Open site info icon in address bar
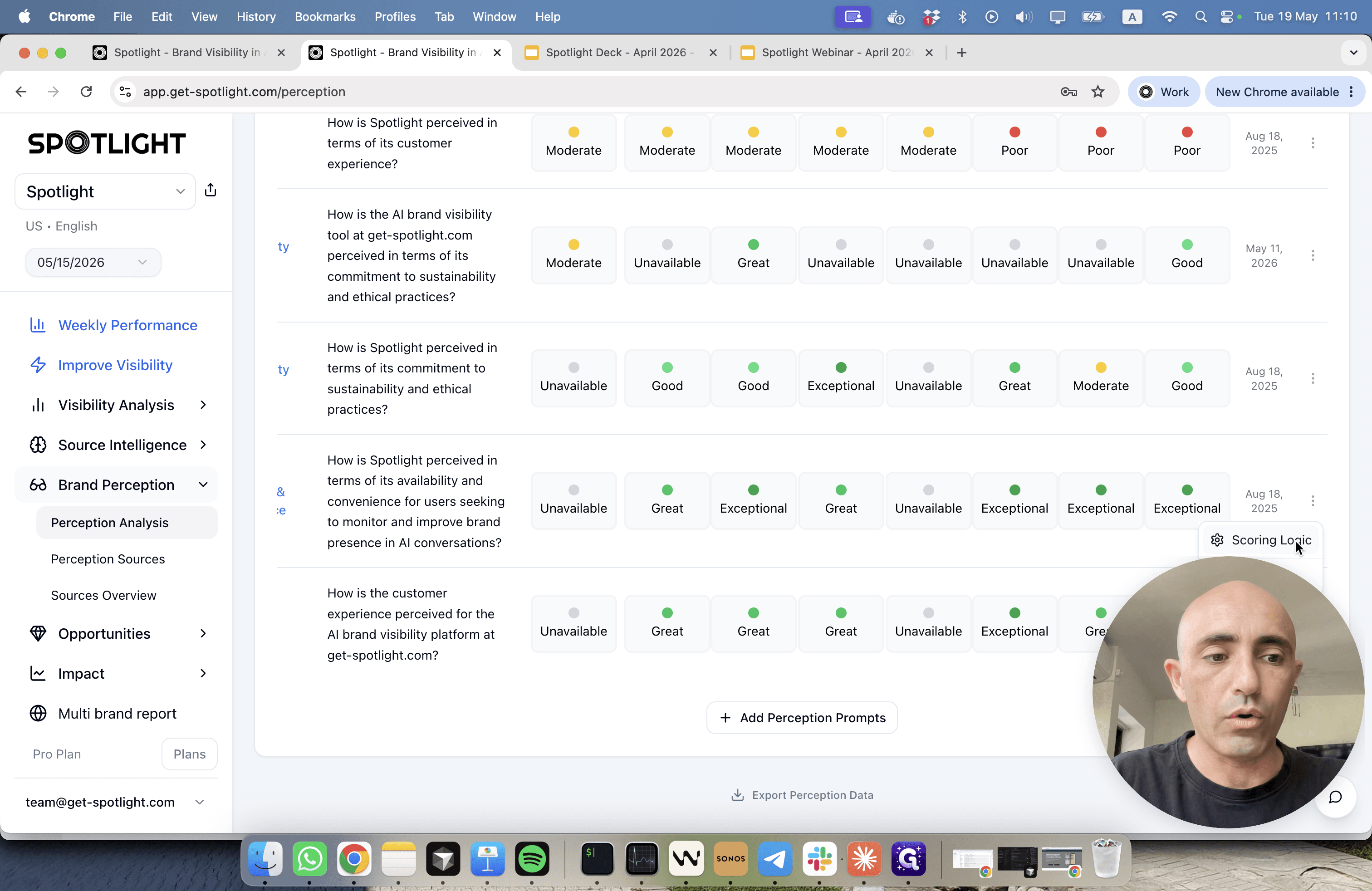Screen dimensions: 1372x891 pos(125,92)
